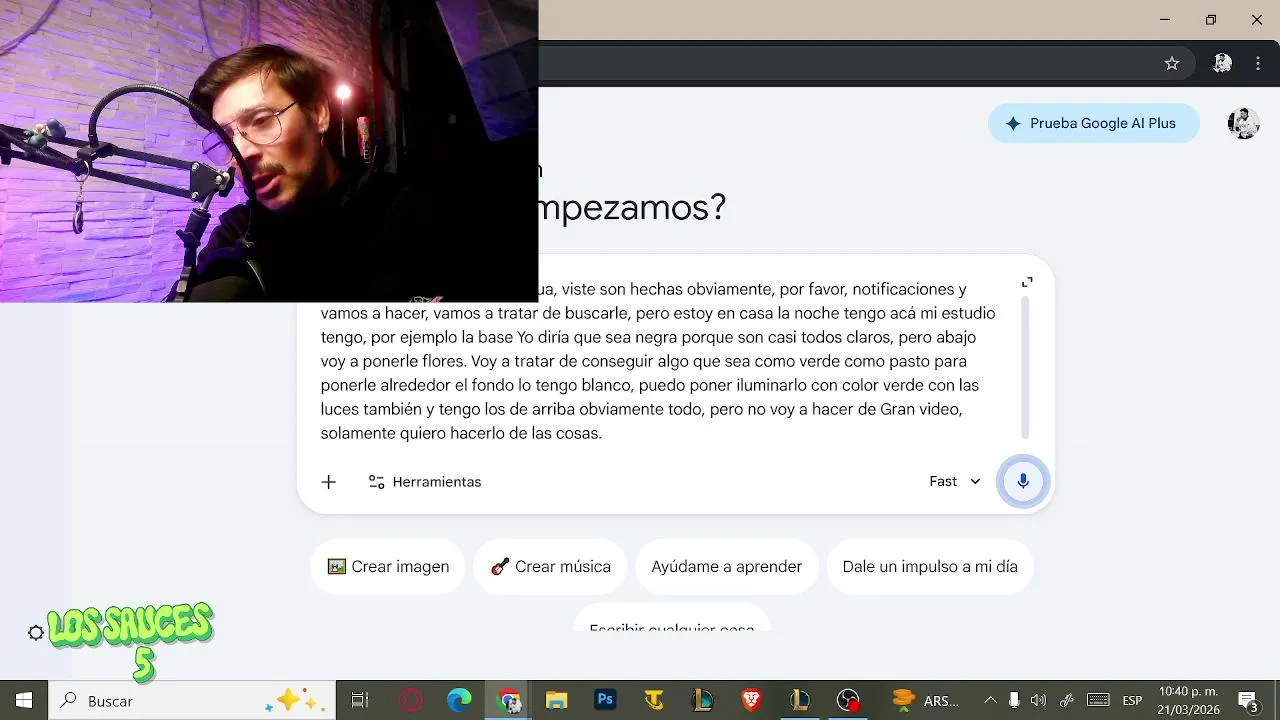
Task: Click the ESP language indicator
Action: (1132, 701)
